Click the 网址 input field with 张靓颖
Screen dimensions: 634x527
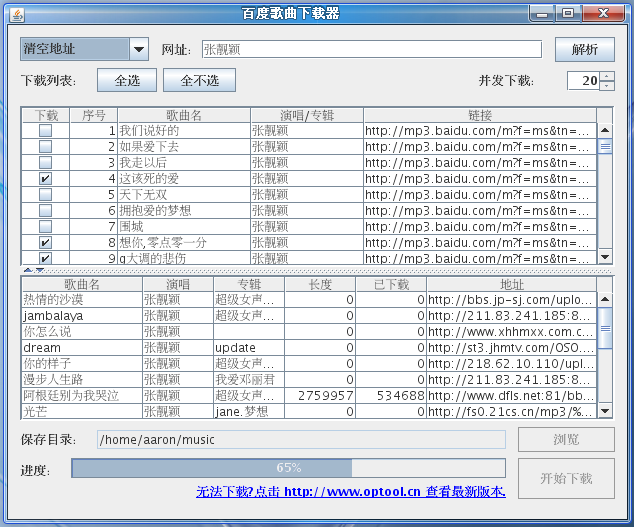tap(372, 49)
